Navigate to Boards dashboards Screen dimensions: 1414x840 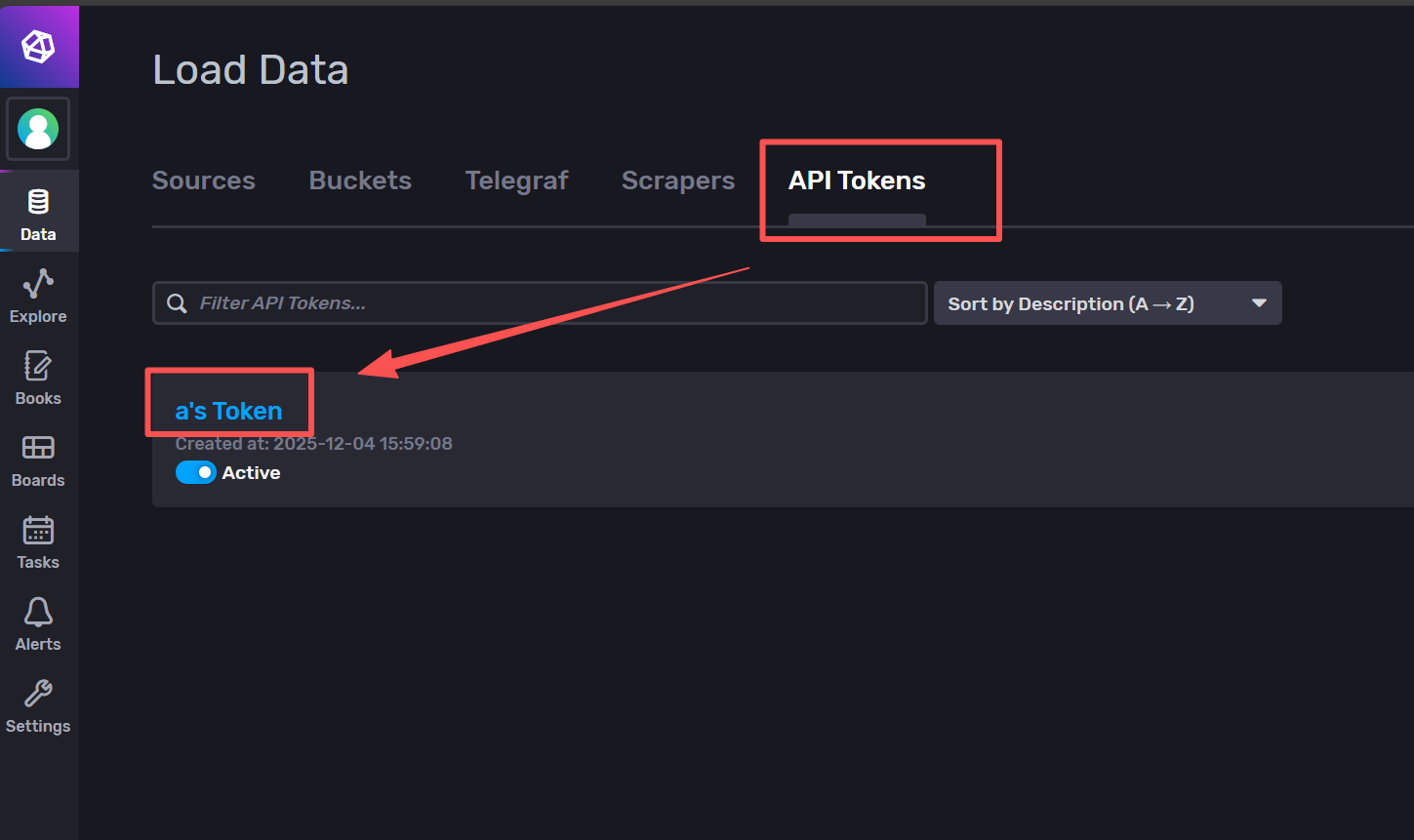(x=38, y=460)
